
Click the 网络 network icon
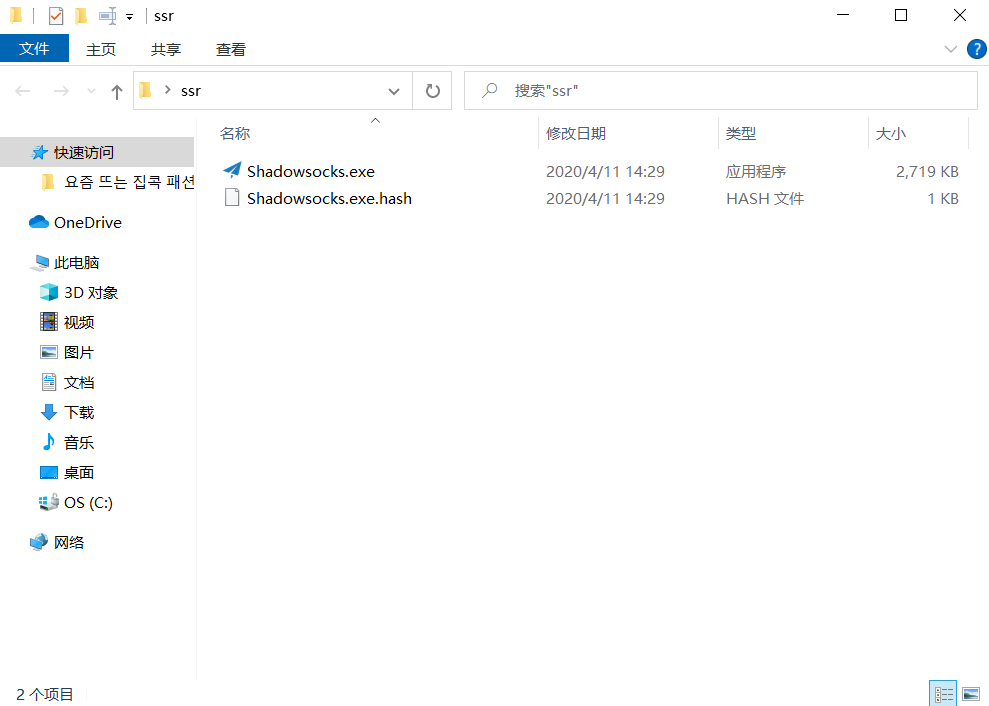(39, 542)
